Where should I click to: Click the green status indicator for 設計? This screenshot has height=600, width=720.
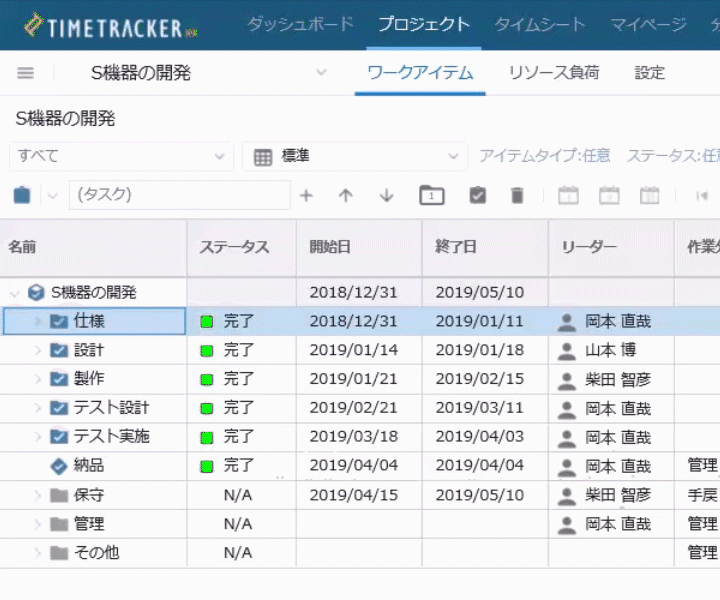[207, 351]
